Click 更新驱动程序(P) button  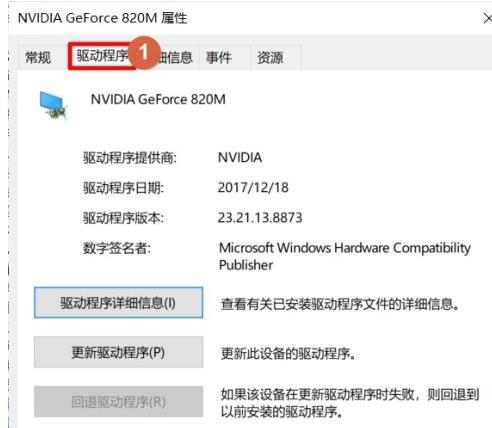click(118, 352)
